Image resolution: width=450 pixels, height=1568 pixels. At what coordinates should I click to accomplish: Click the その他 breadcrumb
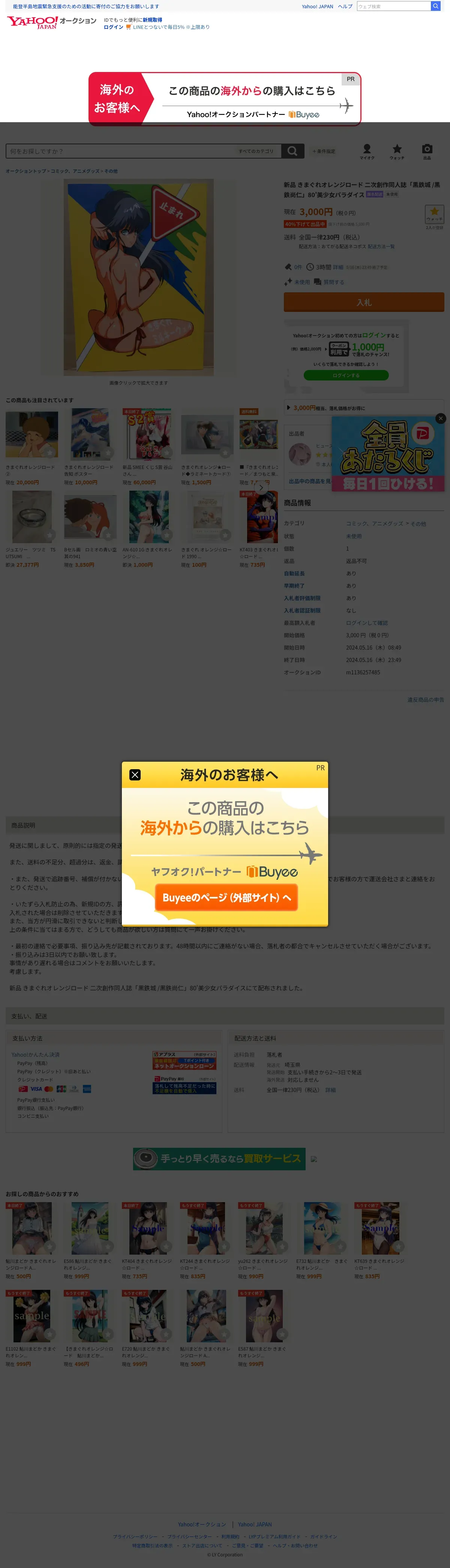point(111,171)
